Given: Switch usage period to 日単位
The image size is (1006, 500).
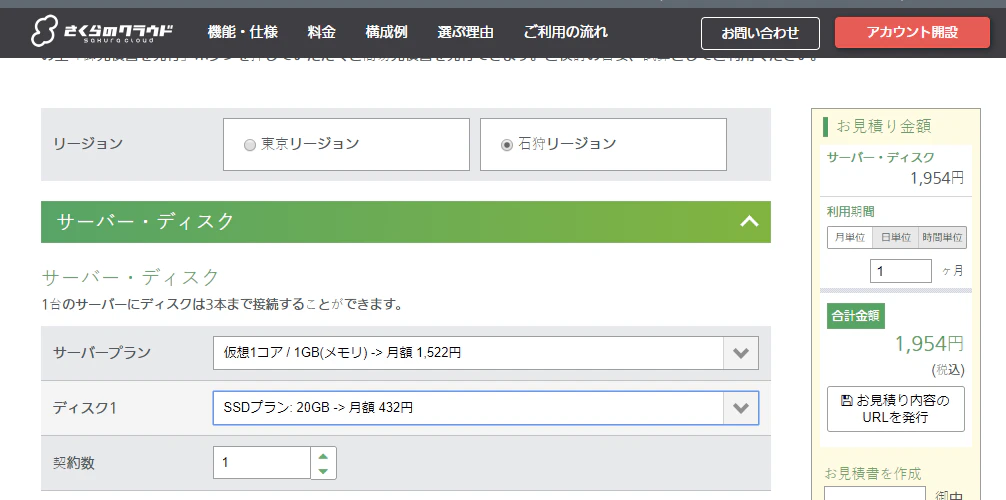Looking at the screenshot, I should (896, 237).
